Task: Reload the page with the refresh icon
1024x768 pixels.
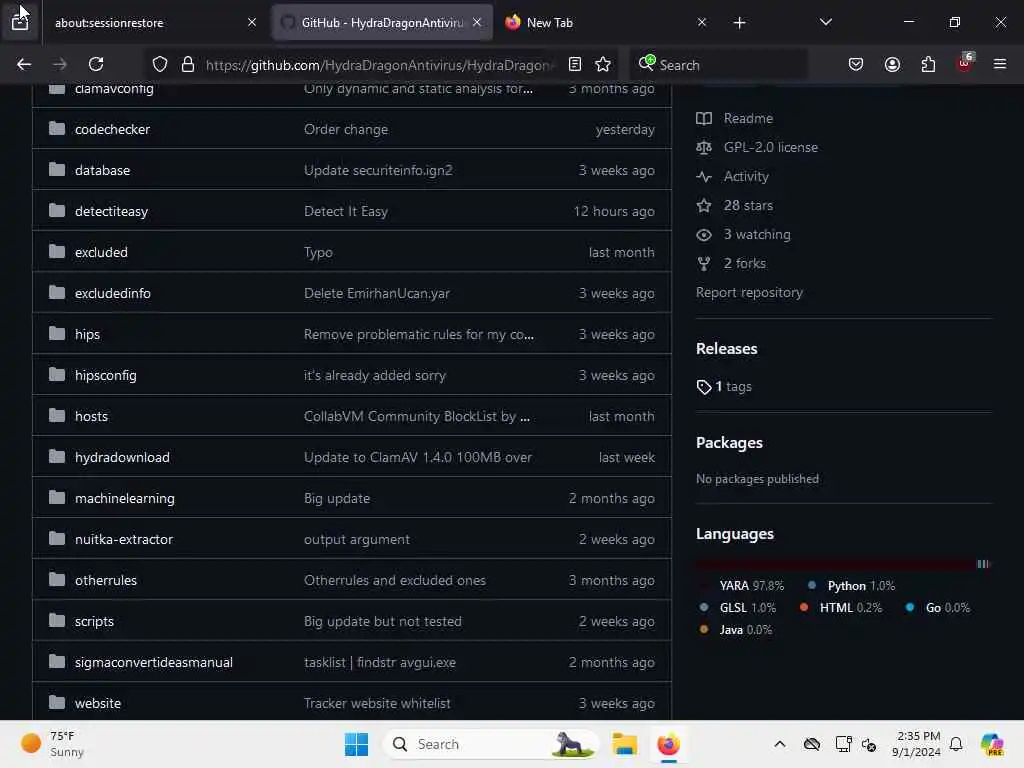Action: pyautogui.click(x=96, y=64)
